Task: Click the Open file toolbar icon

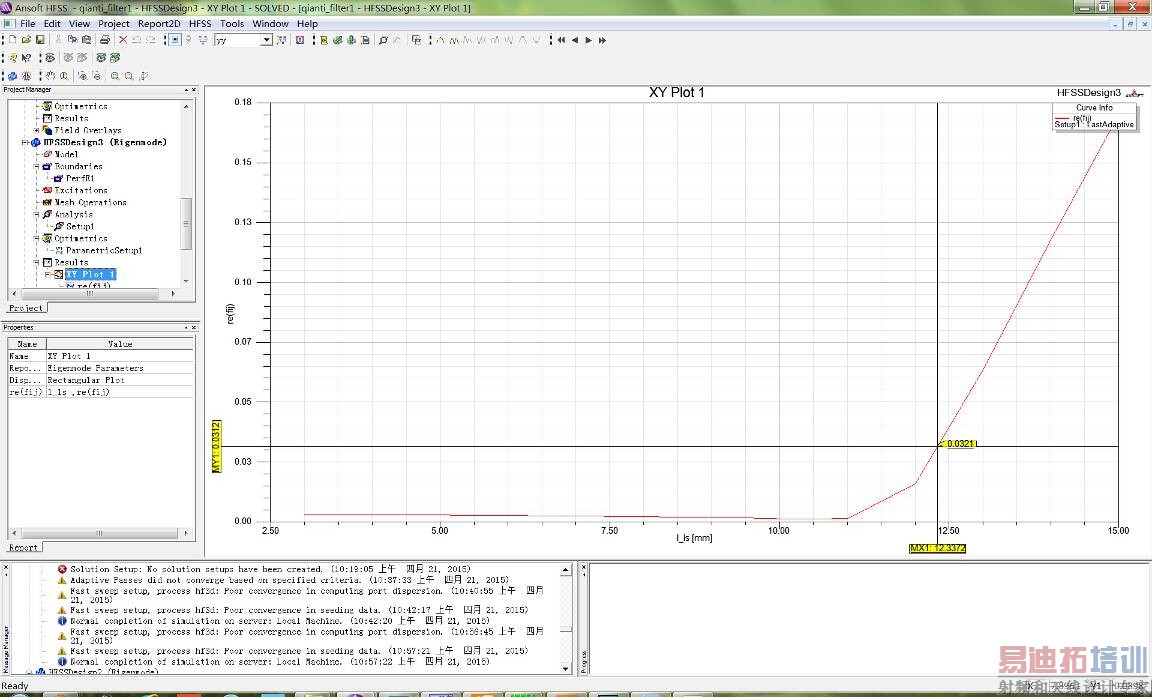Action: click(26, 40)
